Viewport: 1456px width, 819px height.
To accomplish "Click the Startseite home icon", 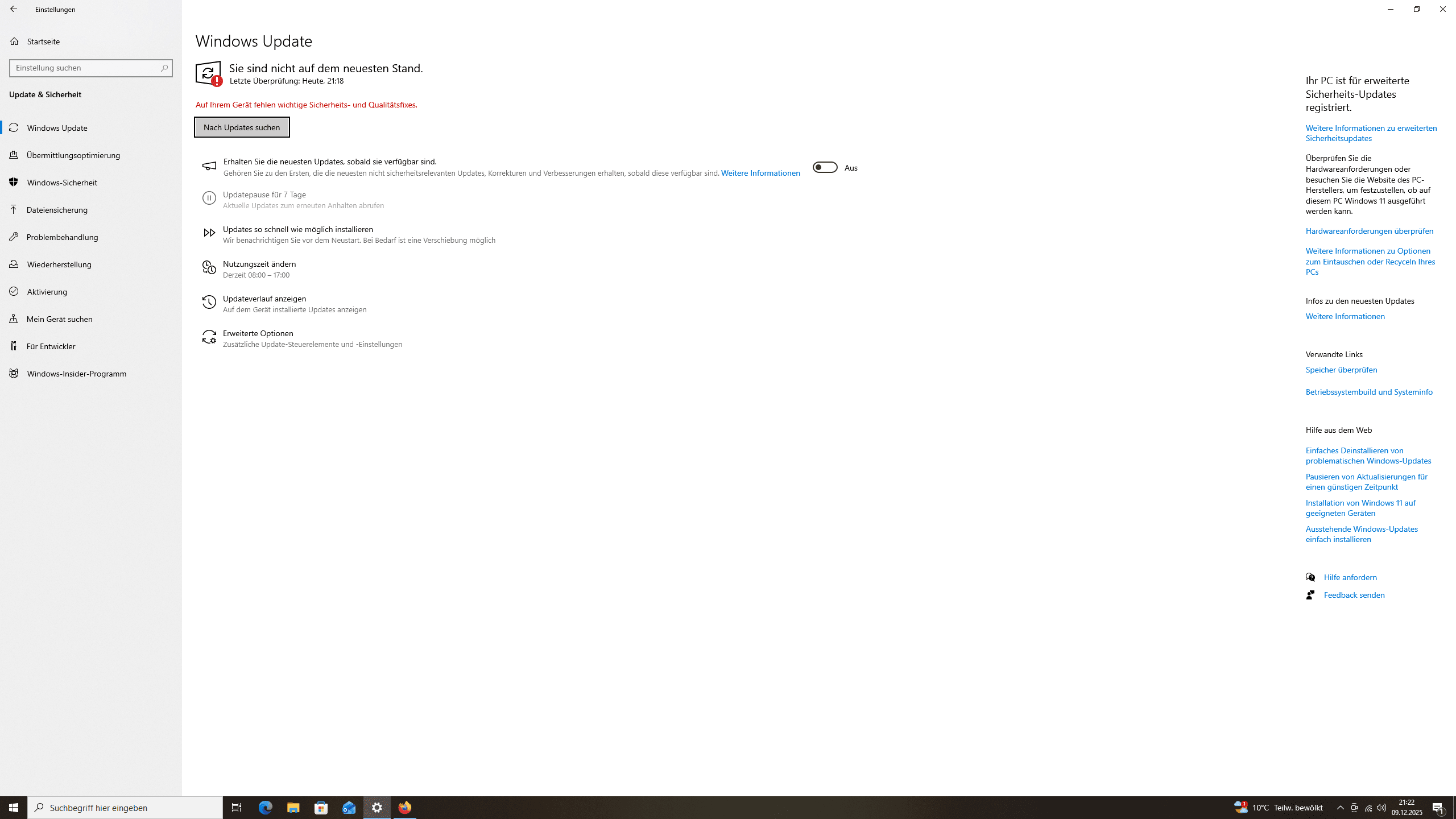I will 14,42.
